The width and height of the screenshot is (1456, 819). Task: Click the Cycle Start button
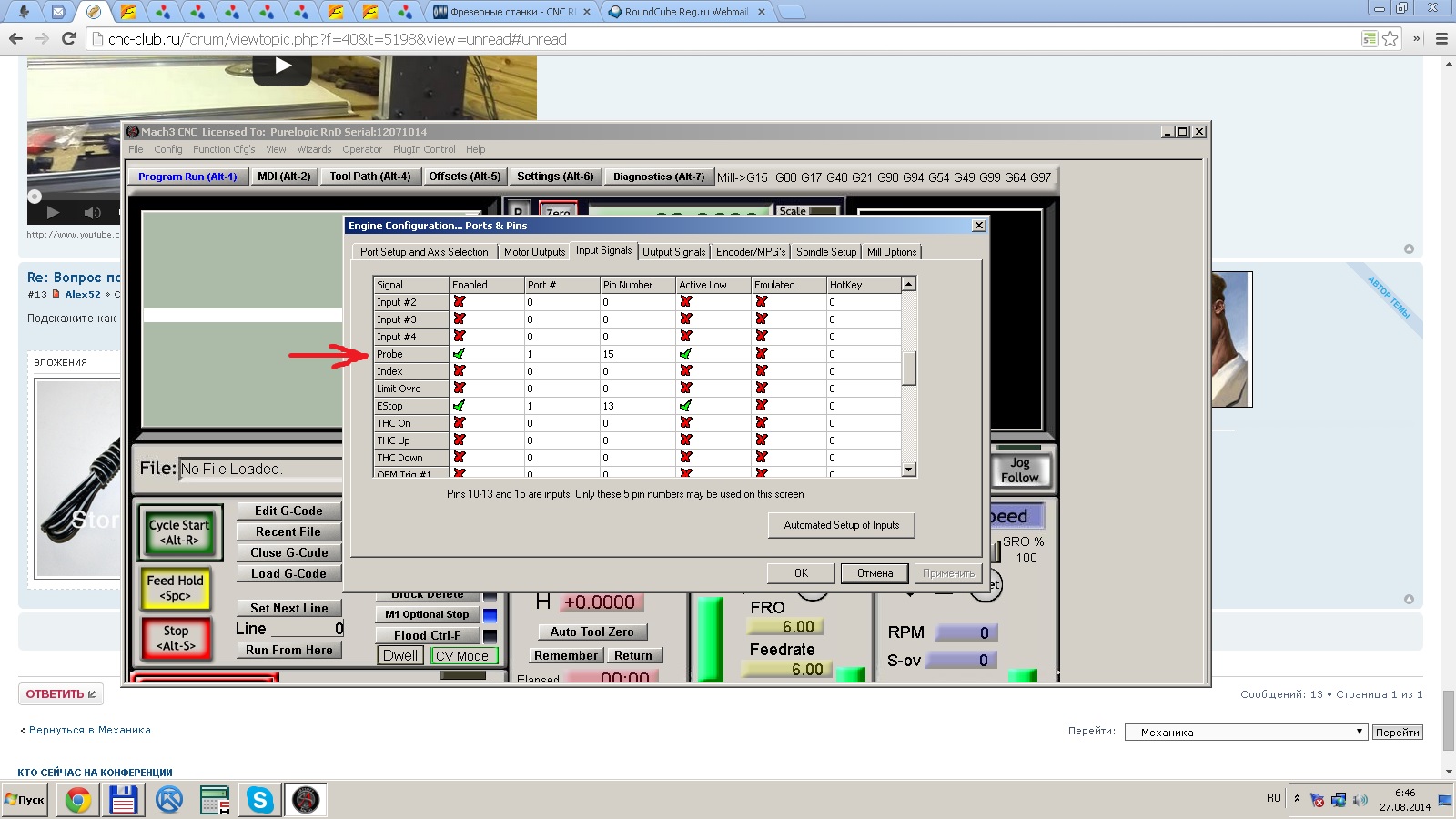[179, 532]
